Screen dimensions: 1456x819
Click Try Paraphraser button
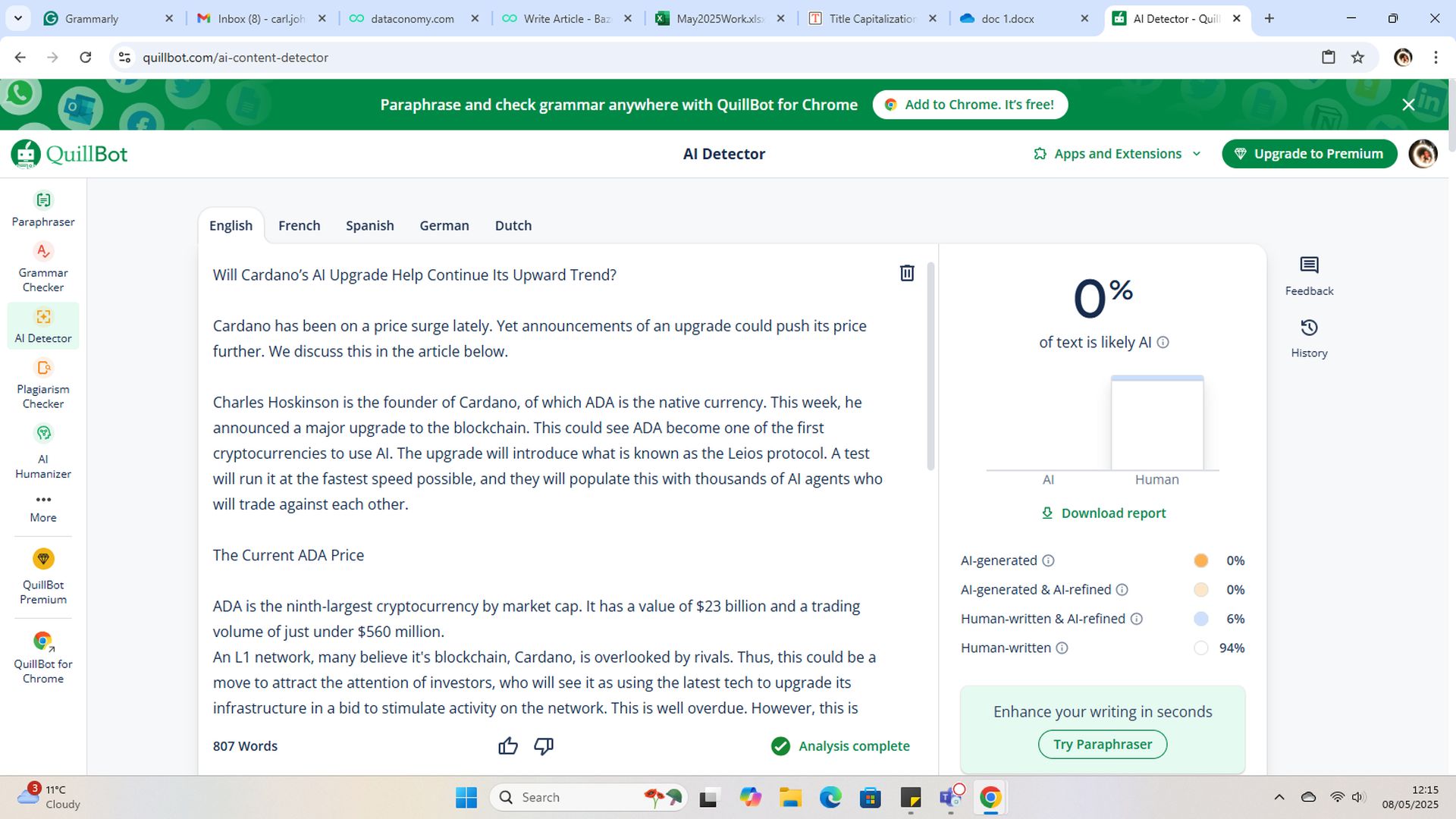[x=1102, y=745]
